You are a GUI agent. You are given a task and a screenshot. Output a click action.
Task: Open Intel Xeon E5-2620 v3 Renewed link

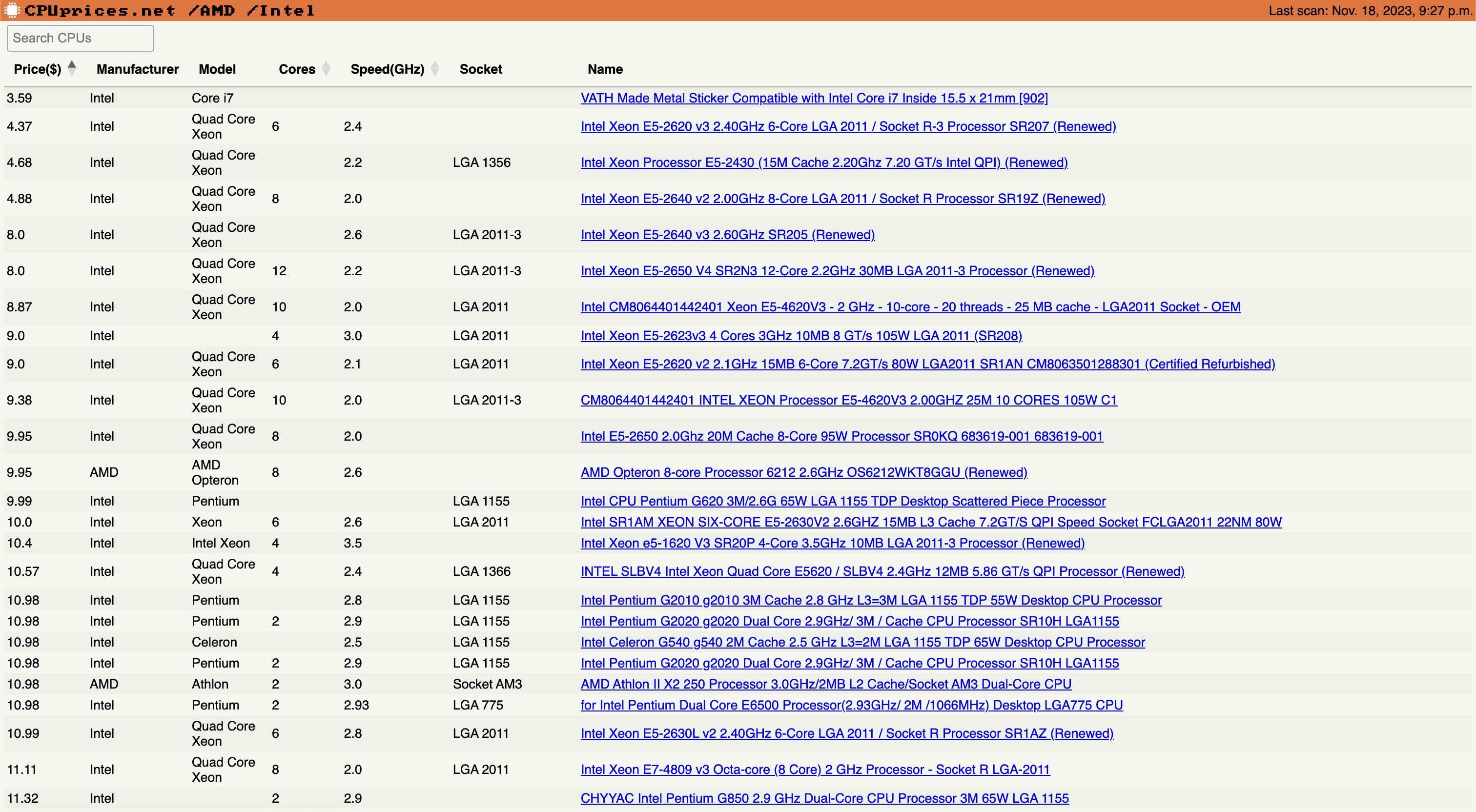tap(848, 126)
